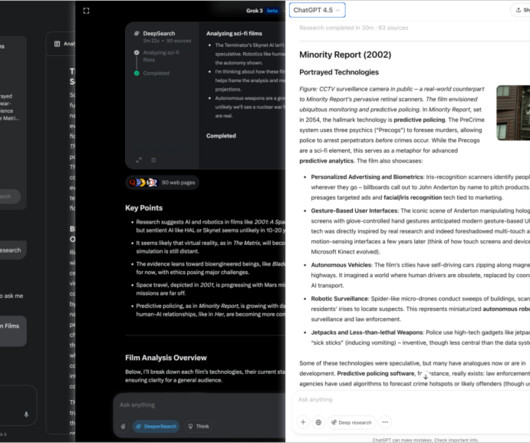Click the globe web search icon
The height and width of the screenshot is (443, 530).
318,422
